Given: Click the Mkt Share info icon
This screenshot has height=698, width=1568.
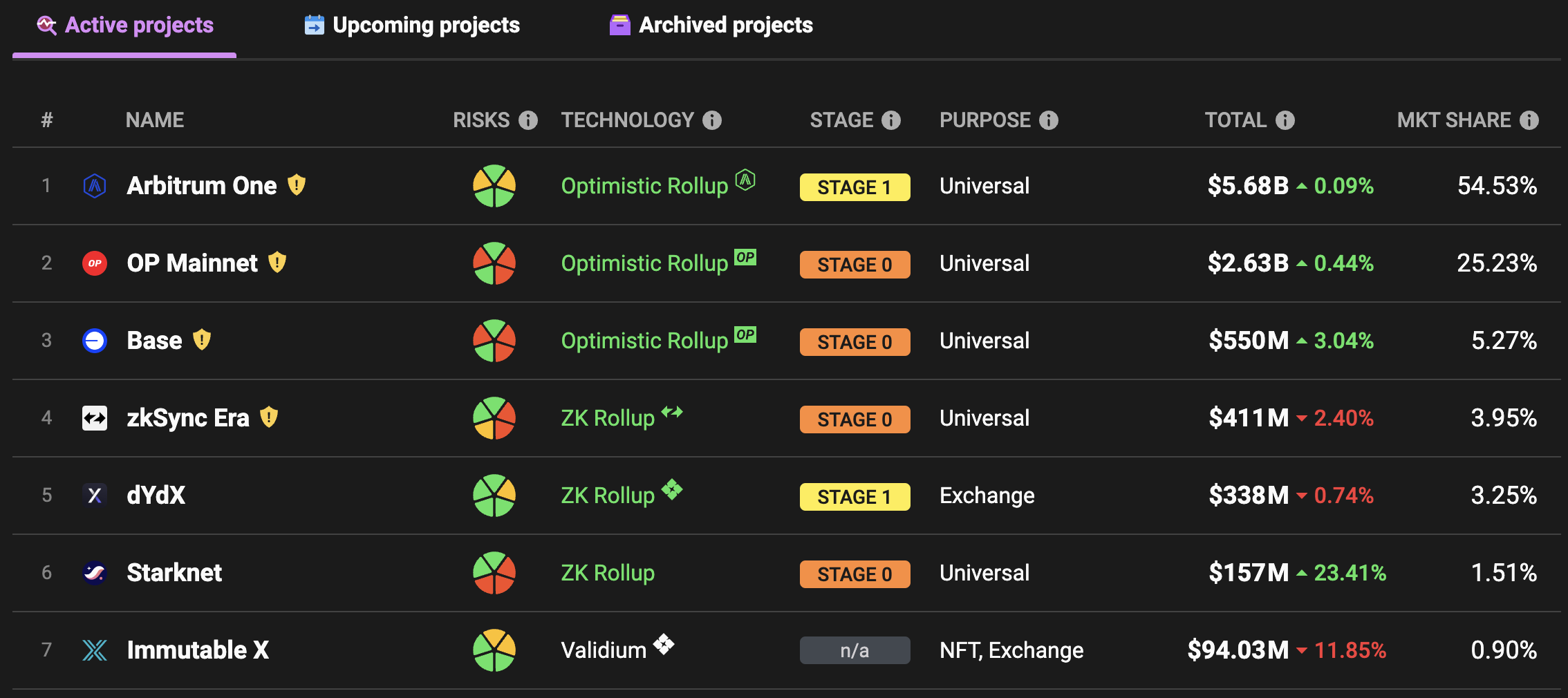Looking at the screenshot, I should tap(1529, 120).
